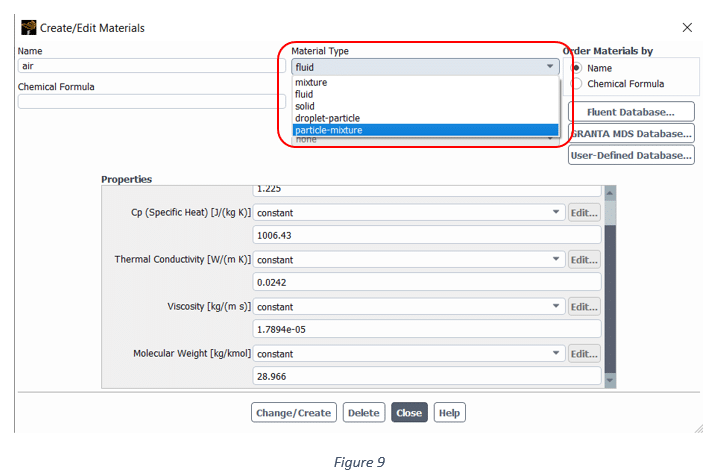Choose mixture from the material type list
The width and height of the screenshot is (723, 474).
coord(311,82)
